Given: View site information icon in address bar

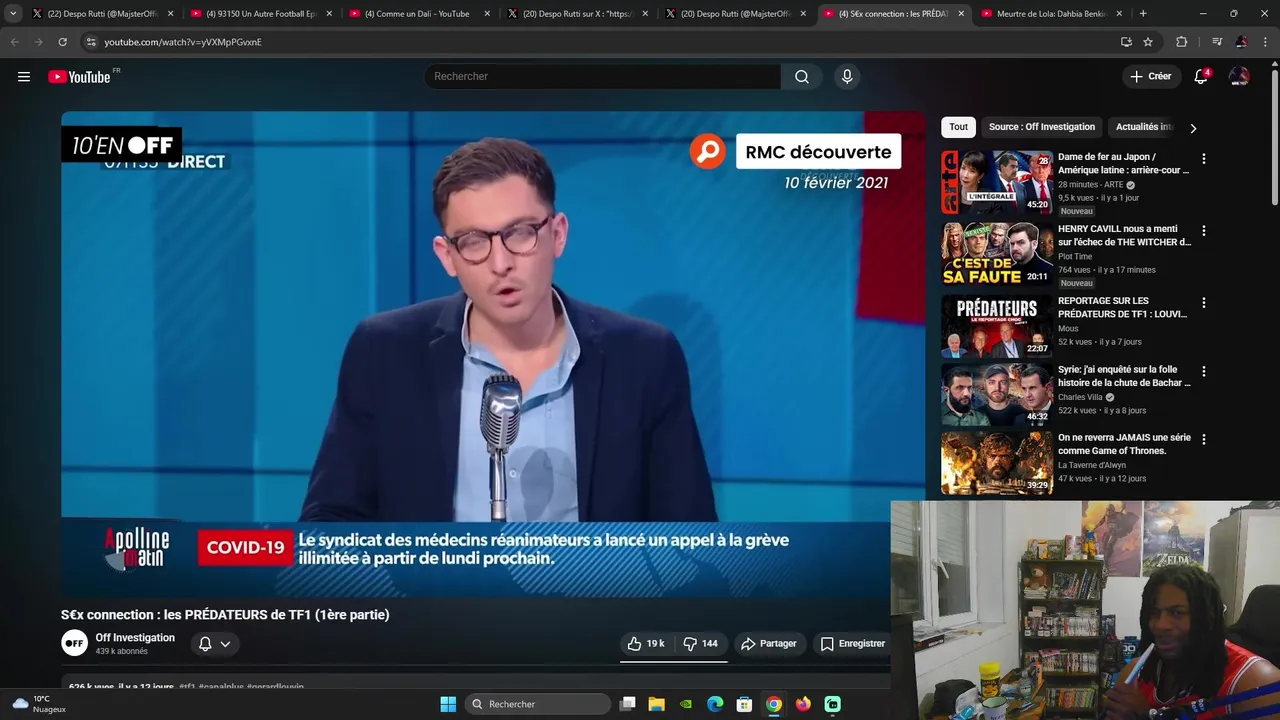Looking at the screenshot, I should 90,42.
